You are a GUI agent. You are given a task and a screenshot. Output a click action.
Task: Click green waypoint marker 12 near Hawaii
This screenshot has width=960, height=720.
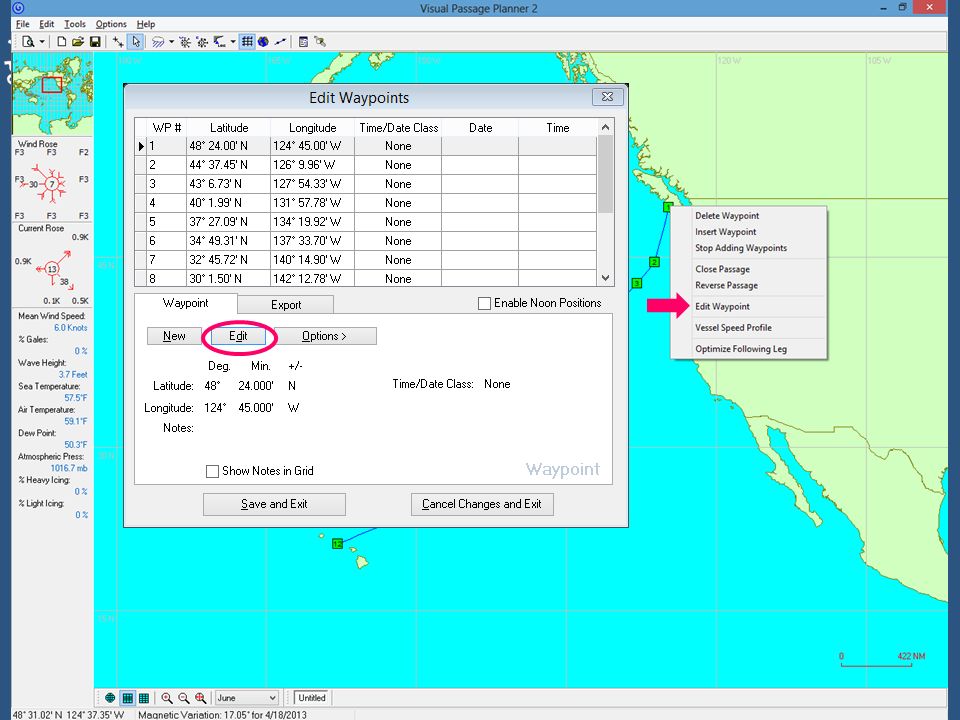[337, 544]
